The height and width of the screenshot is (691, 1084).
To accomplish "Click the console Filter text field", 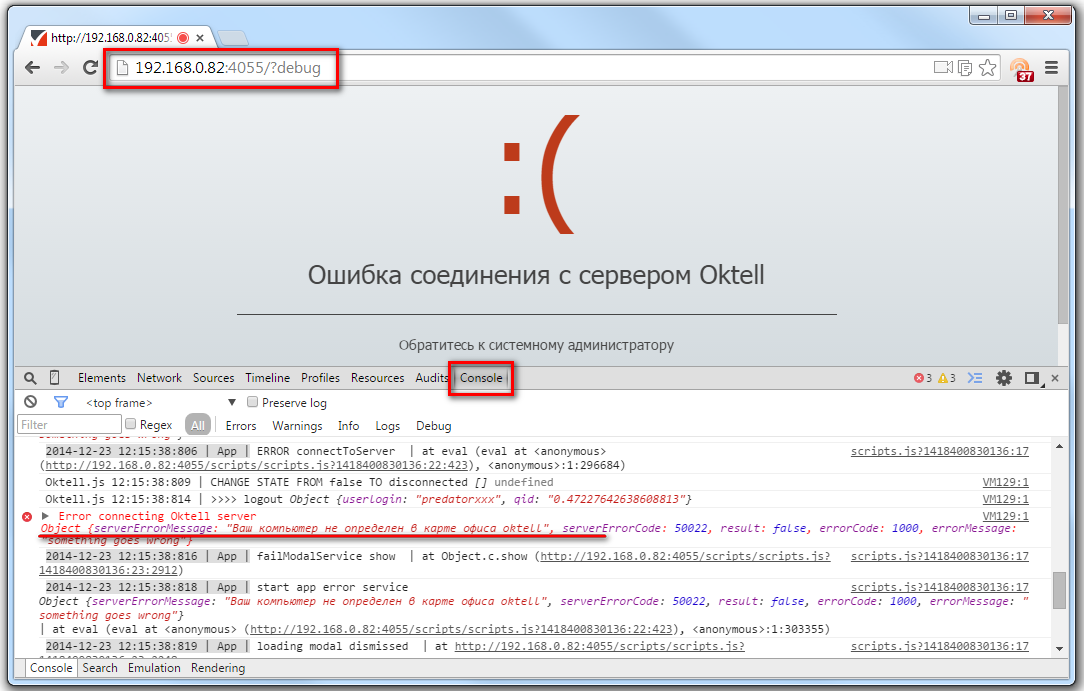I will click(x=69, y=425).
